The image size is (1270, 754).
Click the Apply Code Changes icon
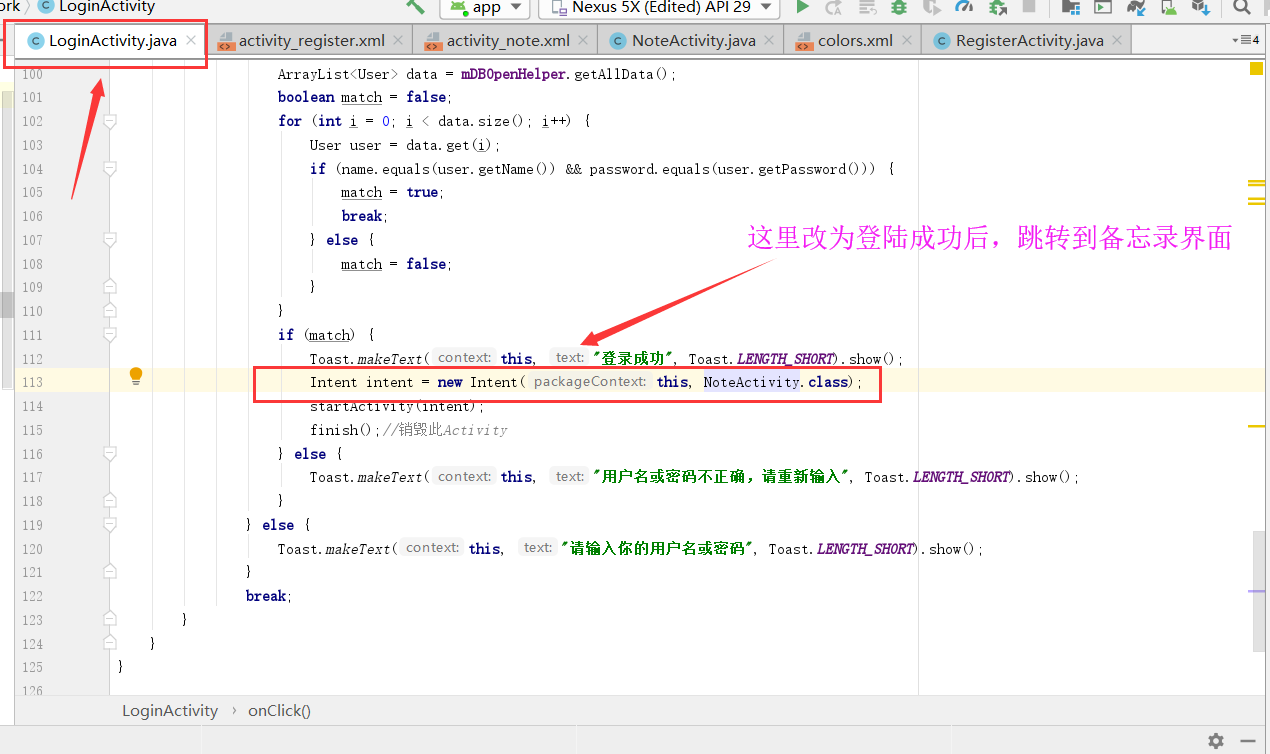[866, 7]
